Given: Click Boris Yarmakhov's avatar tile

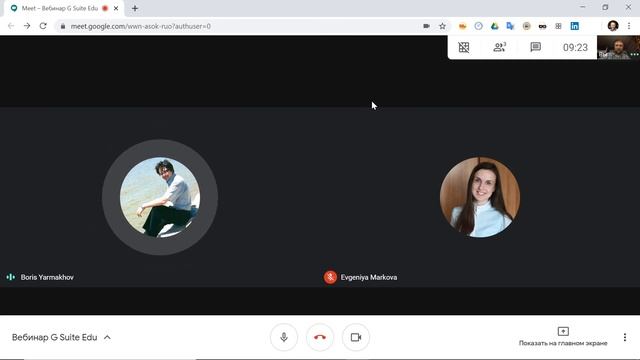Looking at the screenshot, I should (x=160, y=197).
